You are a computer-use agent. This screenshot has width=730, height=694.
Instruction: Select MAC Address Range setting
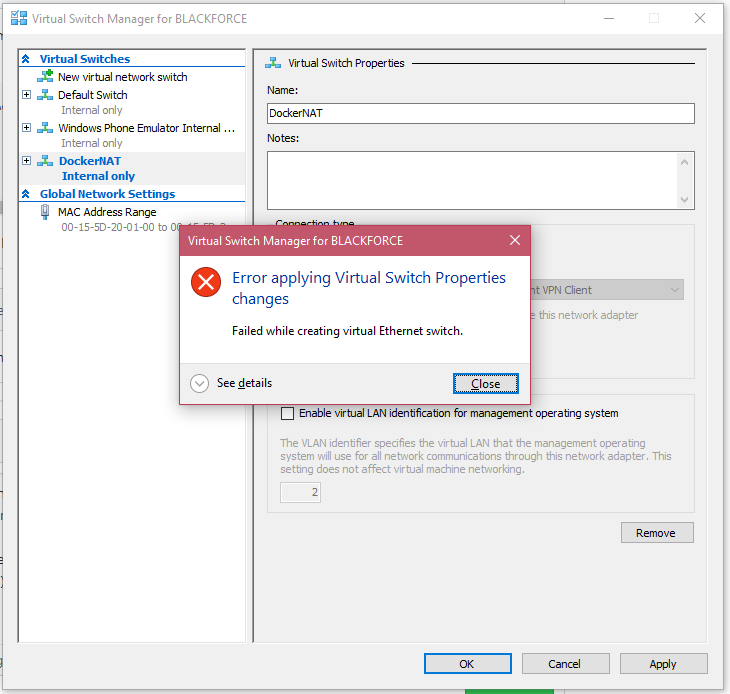click(x=107, y=212)
